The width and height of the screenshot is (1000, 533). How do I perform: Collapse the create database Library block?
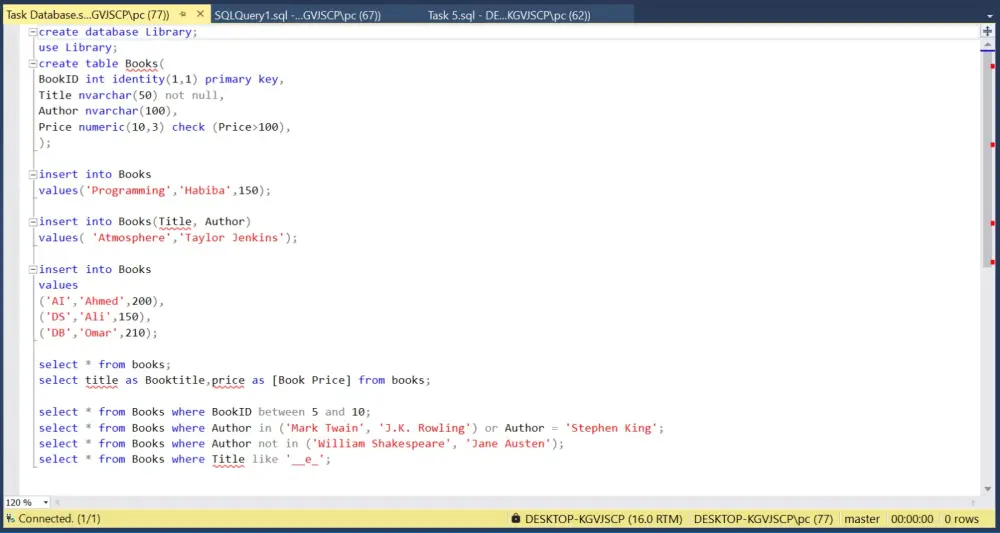(x=33, y=32)
